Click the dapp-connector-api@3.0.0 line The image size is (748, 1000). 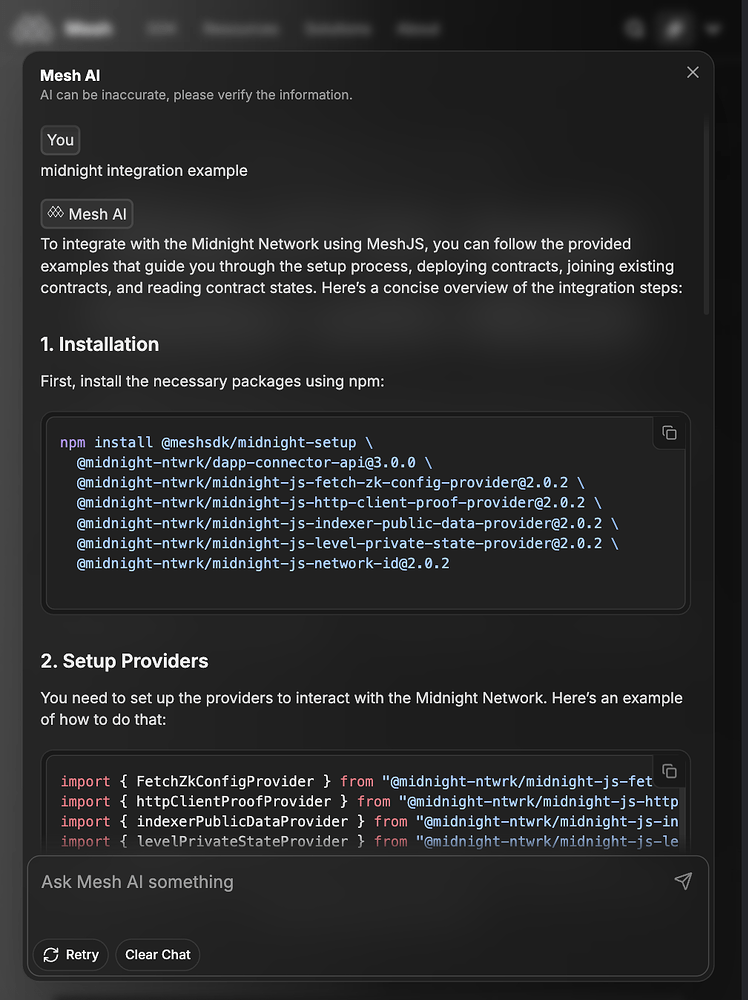(x=254, y=462)
